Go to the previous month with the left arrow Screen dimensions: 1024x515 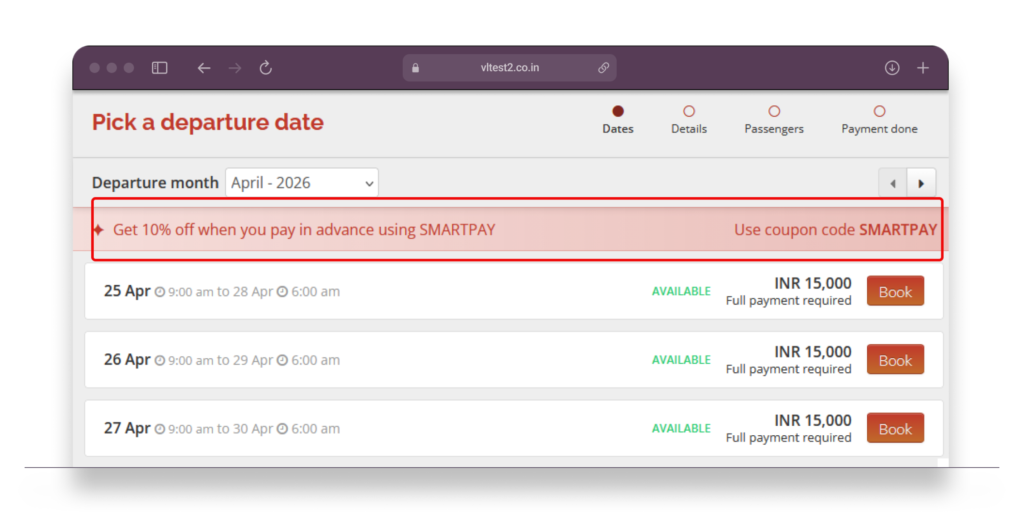click(893, 183)
